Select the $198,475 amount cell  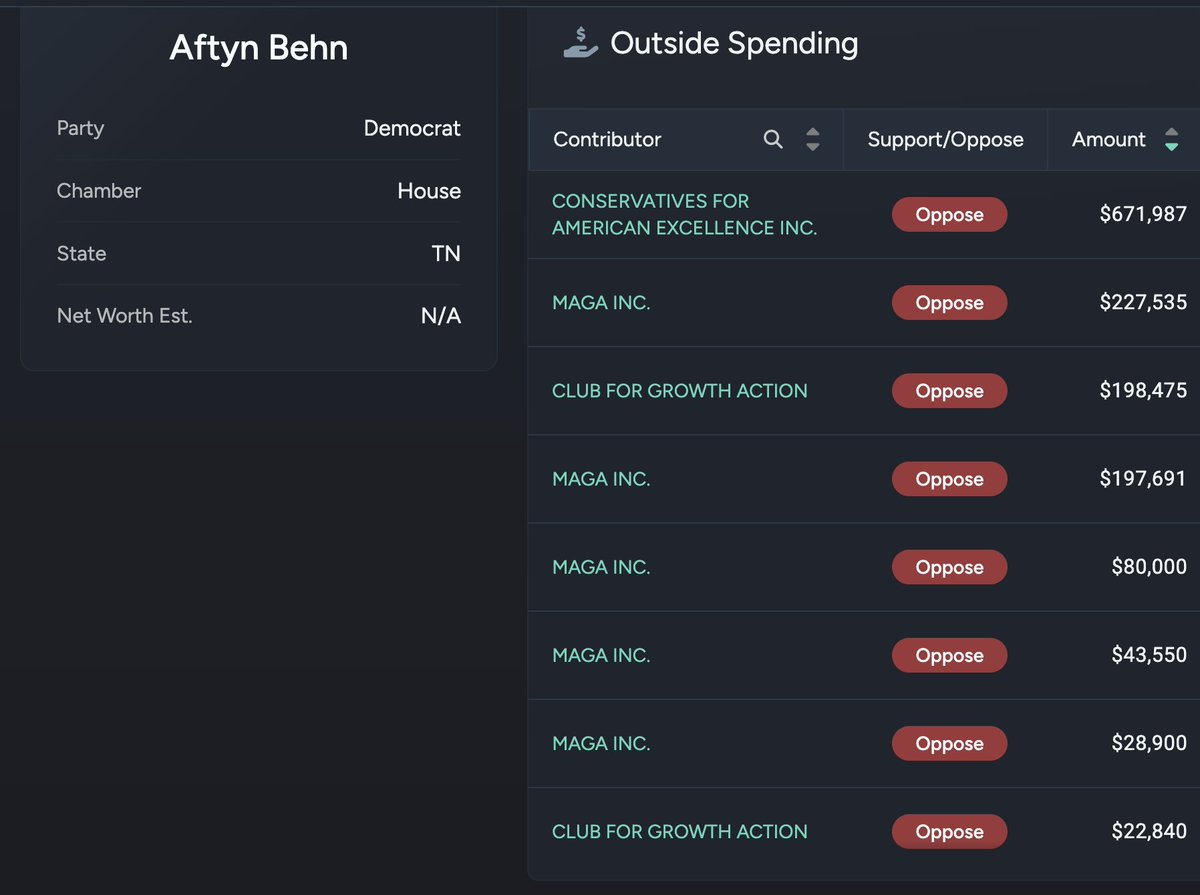coord(1143,390)
